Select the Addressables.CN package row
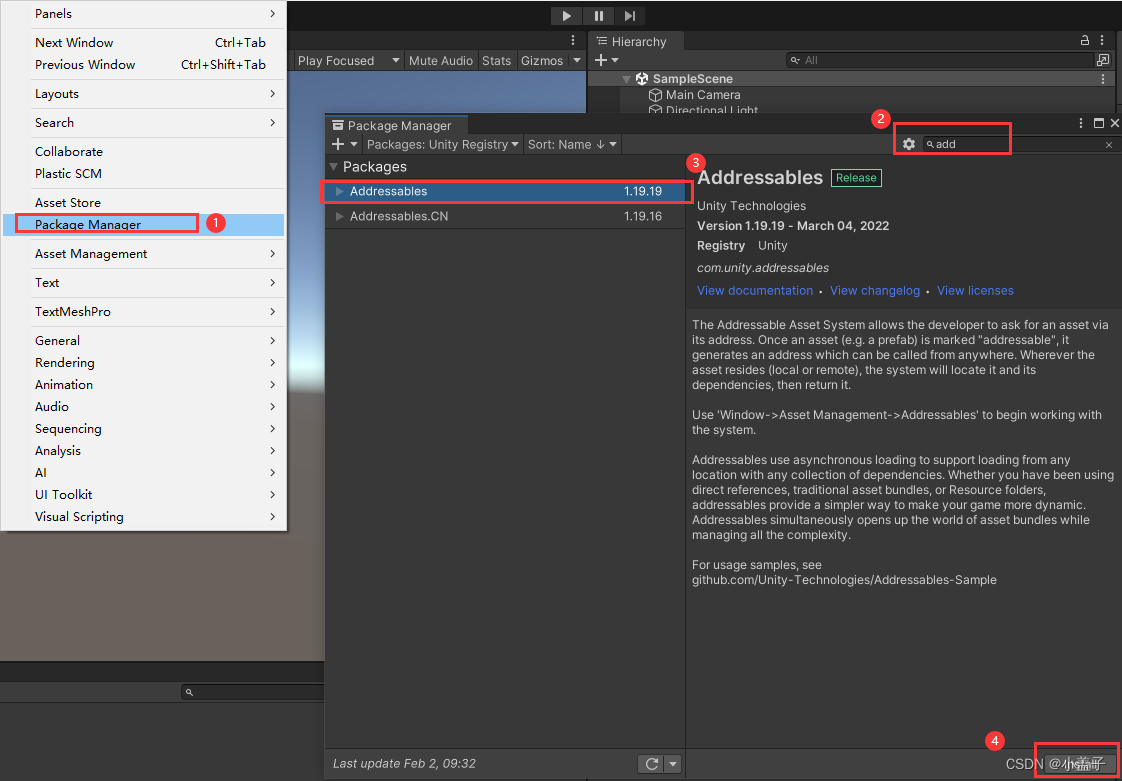 click(x=504, y=215)
